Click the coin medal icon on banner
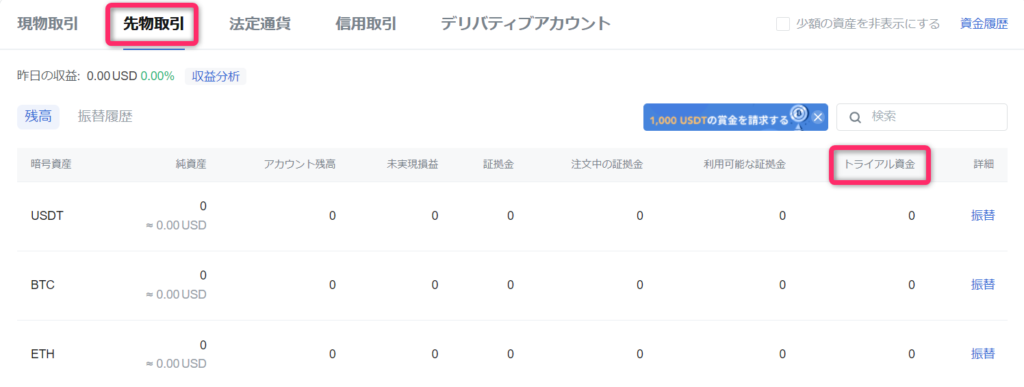1024x387 pixels. (x=799, y=115)
